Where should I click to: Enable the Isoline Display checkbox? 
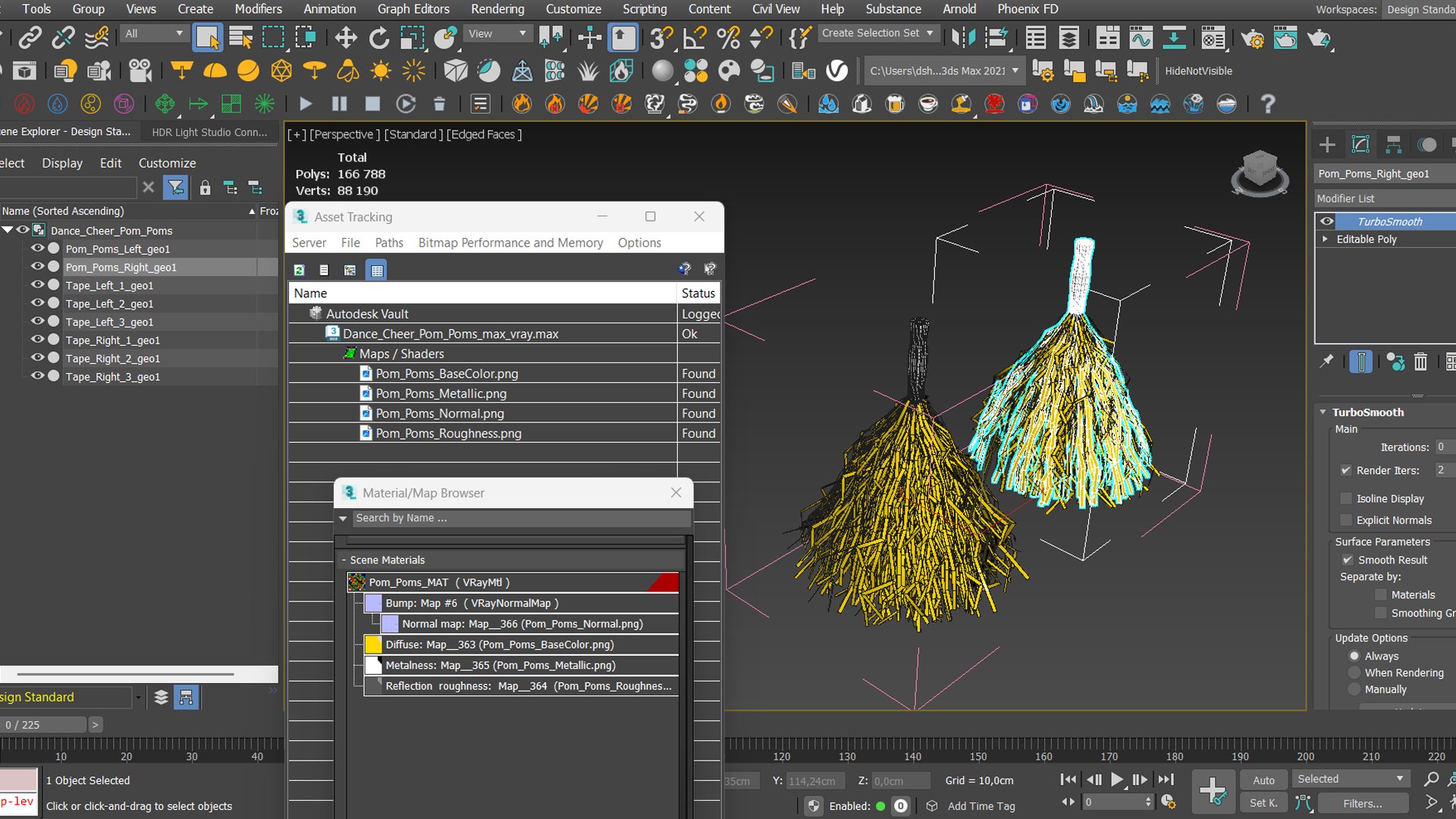pyautogui.click(x=1346, y=498)
